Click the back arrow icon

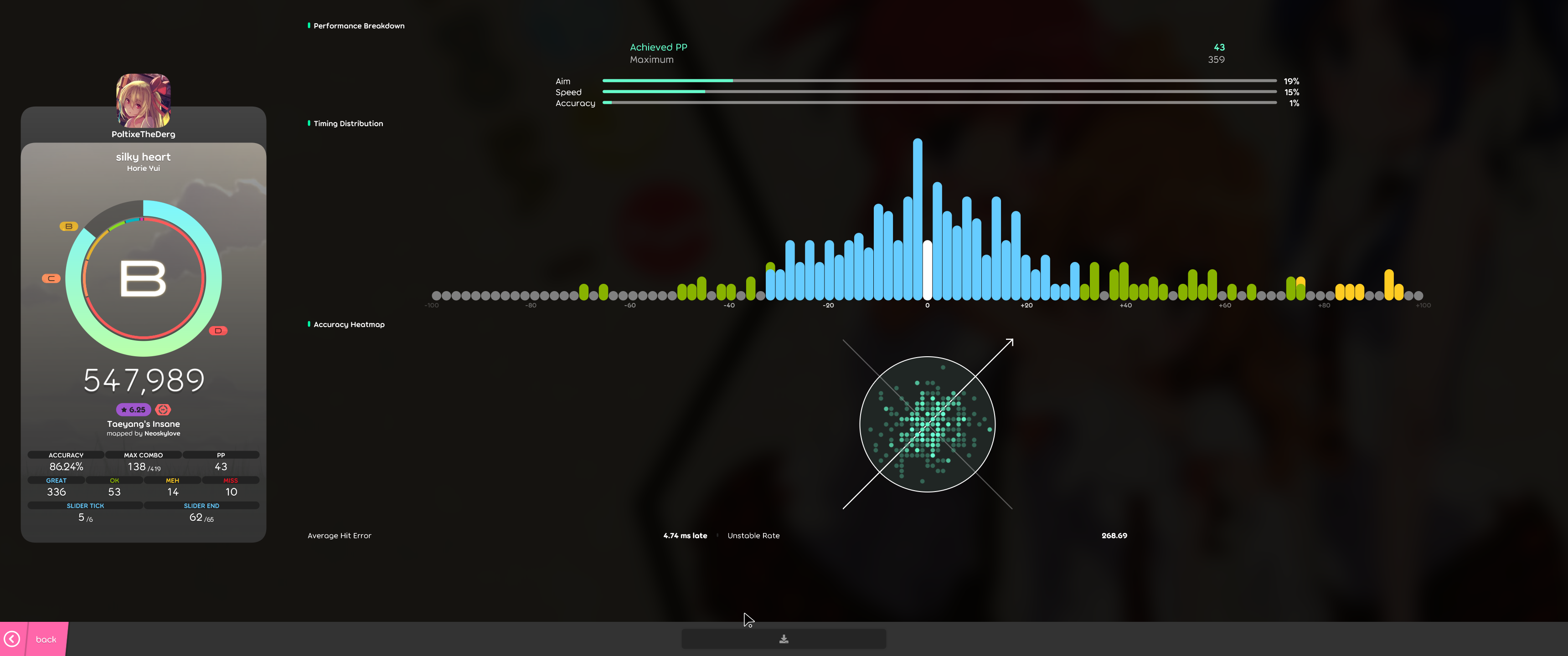[12, 639]
